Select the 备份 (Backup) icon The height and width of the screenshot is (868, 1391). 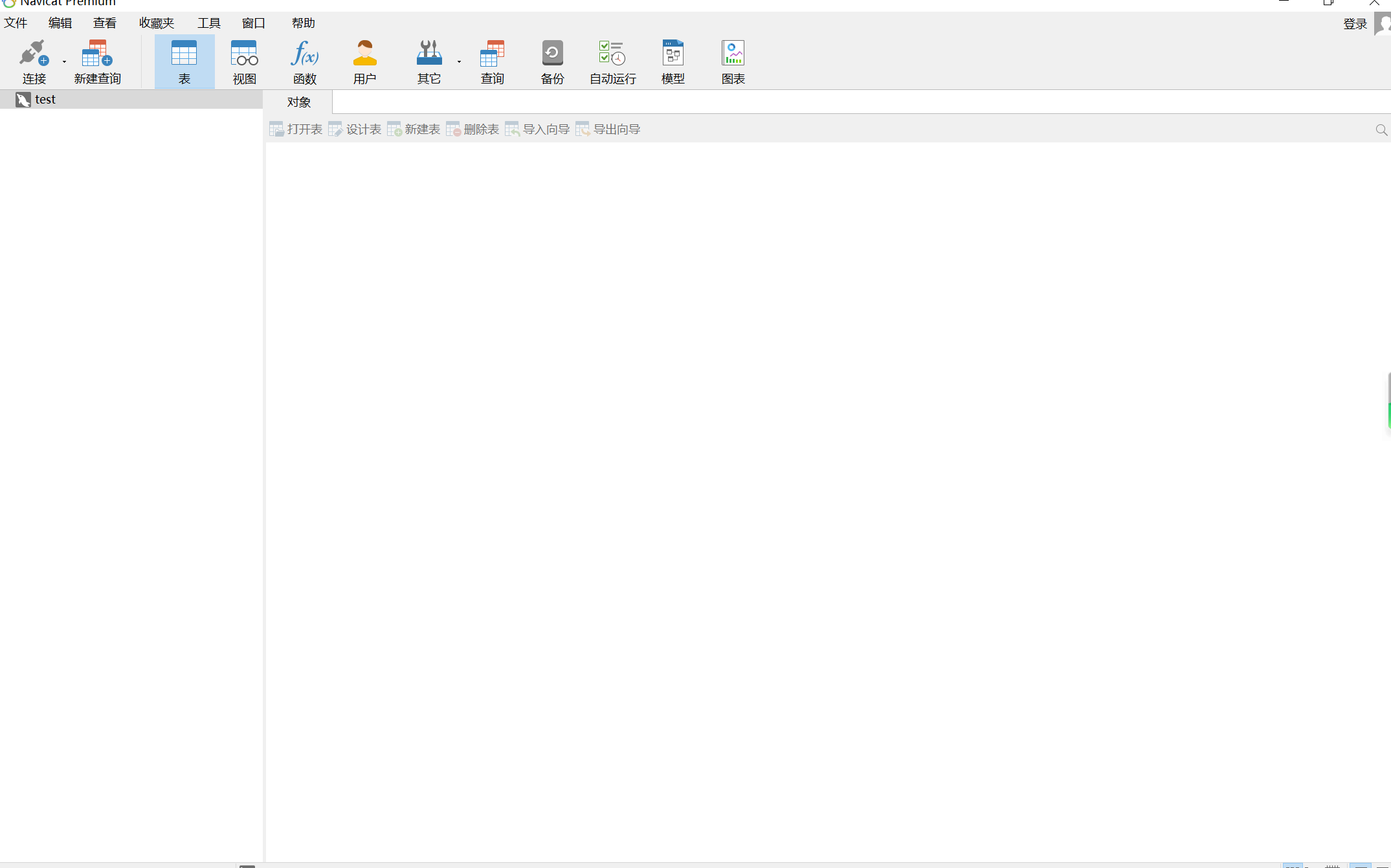(552, 61)
